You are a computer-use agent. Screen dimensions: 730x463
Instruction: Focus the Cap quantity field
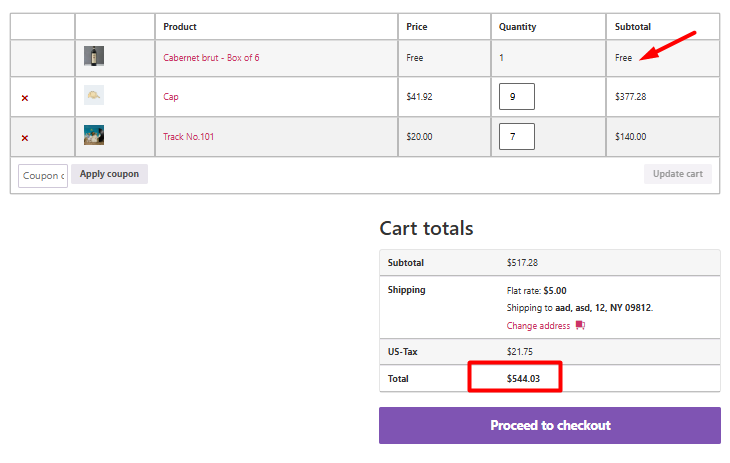pyautogui.click(x=517, y=96)
